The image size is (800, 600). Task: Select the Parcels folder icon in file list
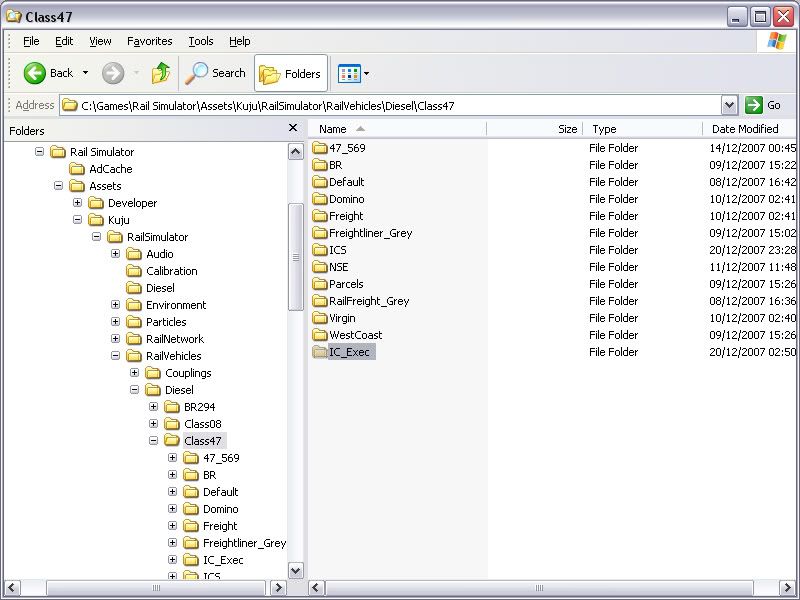320,284
